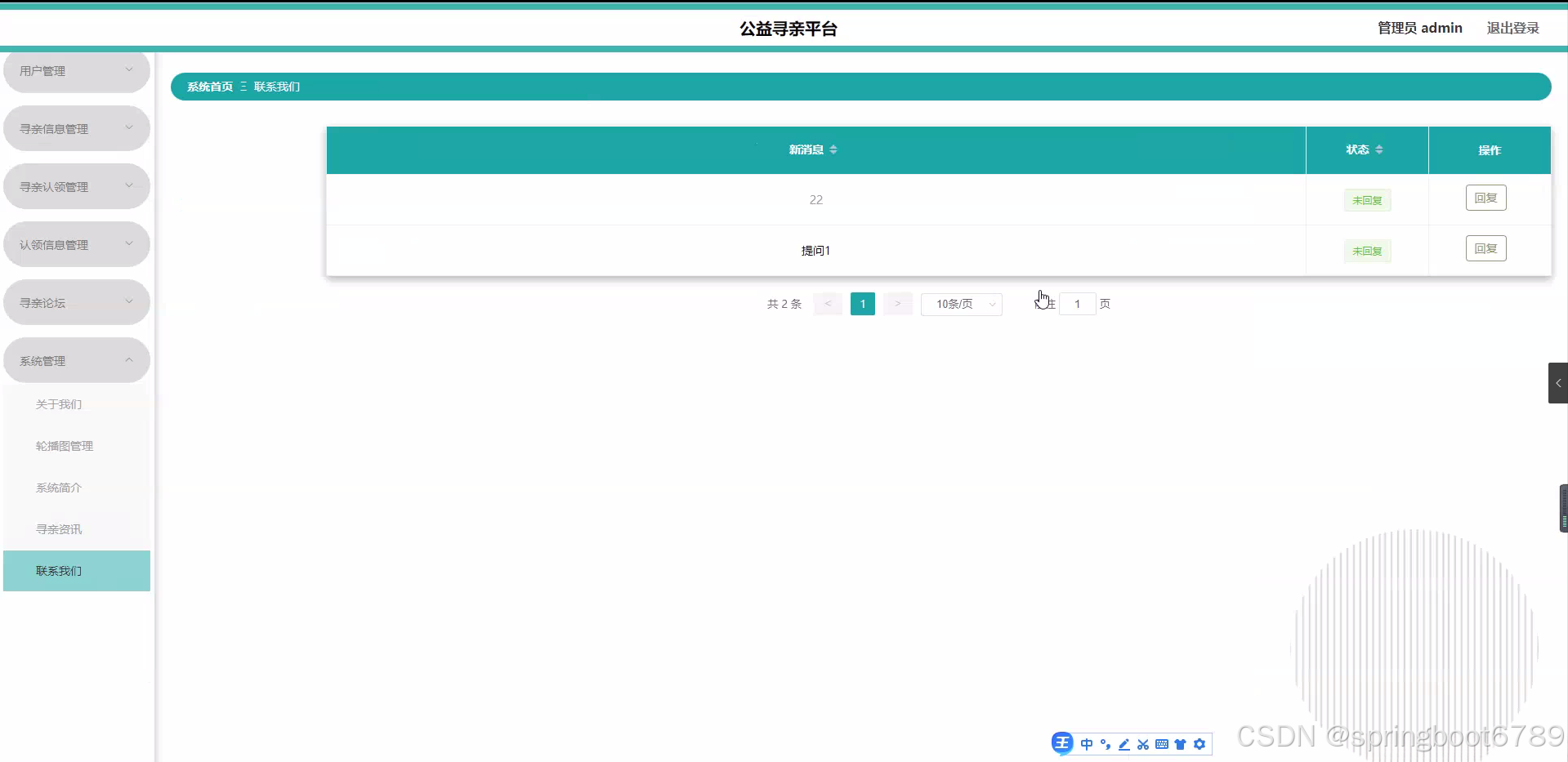Click 退出登录 to log out
Viewport: 1568px width, 762px height.
pos(1513,28)
